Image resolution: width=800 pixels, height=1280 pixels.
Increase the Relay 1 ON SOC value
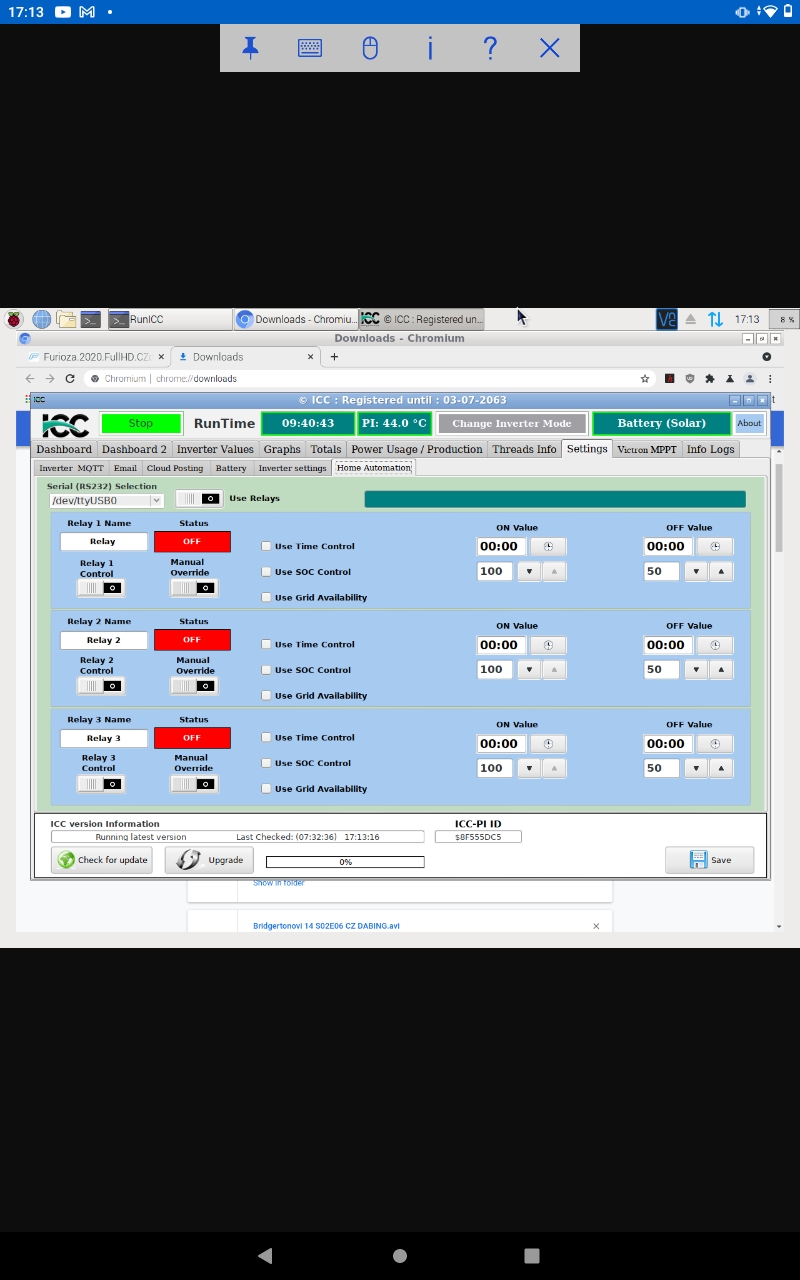[x=554, y=571]
